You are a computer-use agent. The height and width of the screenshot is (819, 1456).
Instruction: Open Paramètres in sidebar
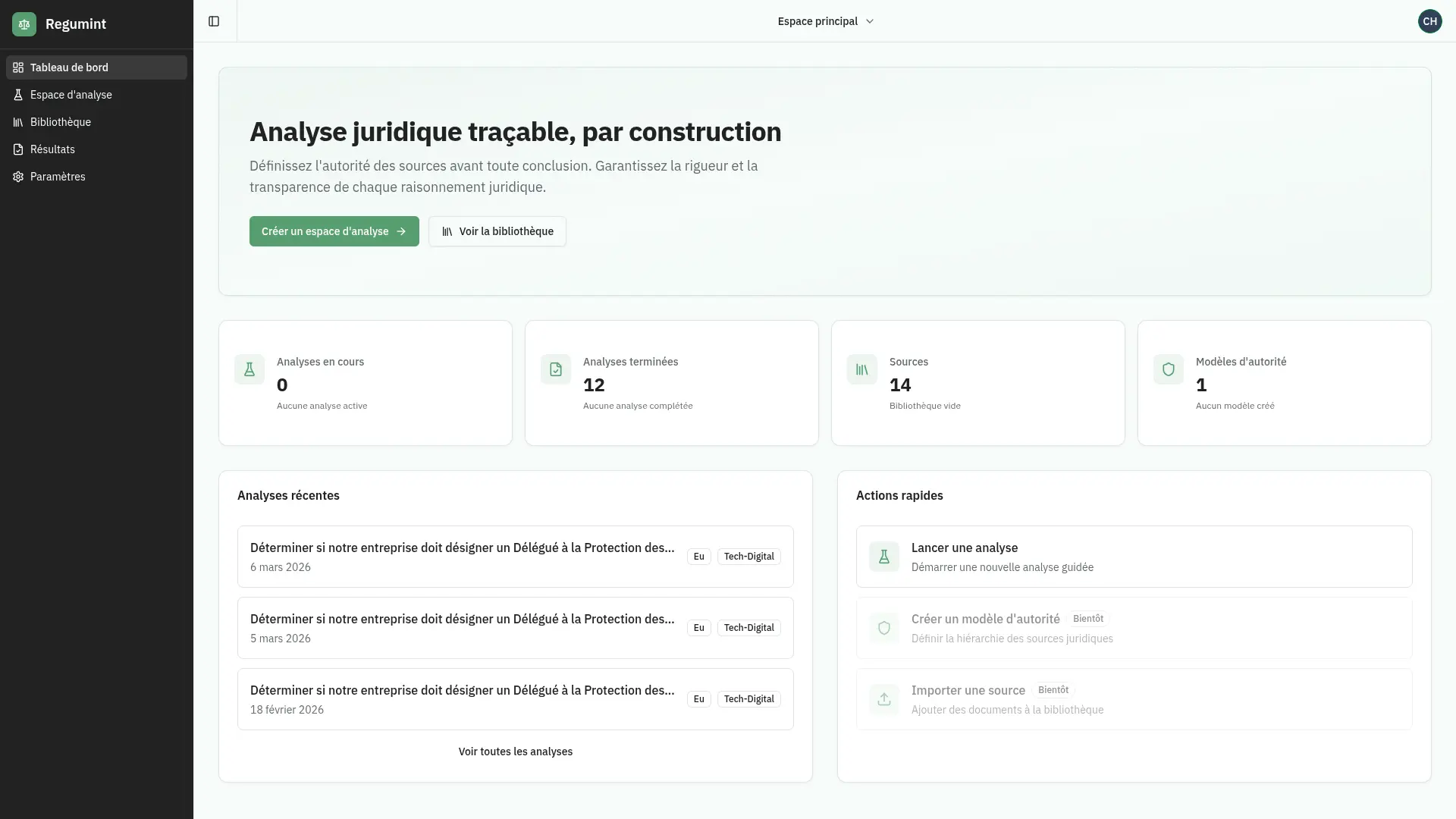click(96, 177)
